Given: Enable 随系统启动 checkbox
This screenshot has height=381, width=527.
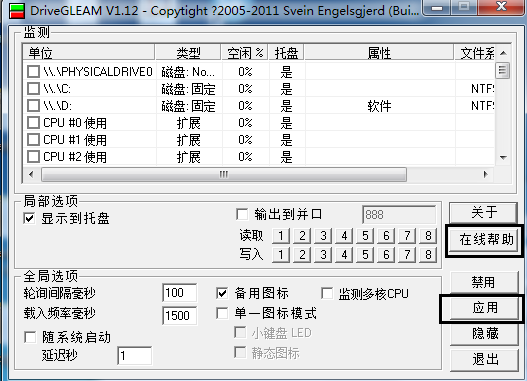Looking at the screenshot, I should click(x=30, y=337).
